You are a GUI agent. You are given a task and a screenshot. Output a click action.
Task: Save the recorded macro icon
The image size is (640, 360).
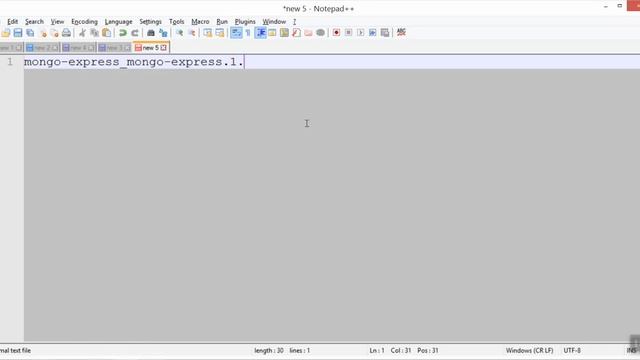coord(384,33)
